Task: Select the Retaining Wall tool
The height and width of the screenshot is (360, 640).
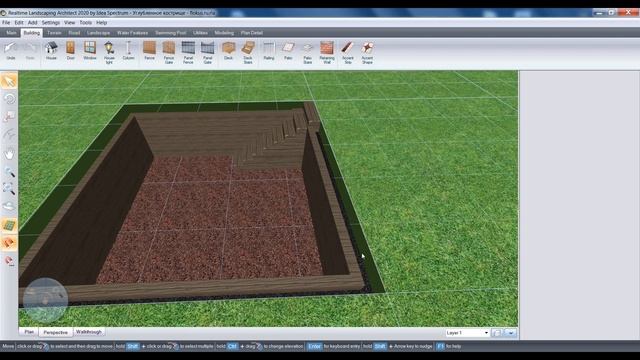Action: pyautogui.click(x=327, y=53)
